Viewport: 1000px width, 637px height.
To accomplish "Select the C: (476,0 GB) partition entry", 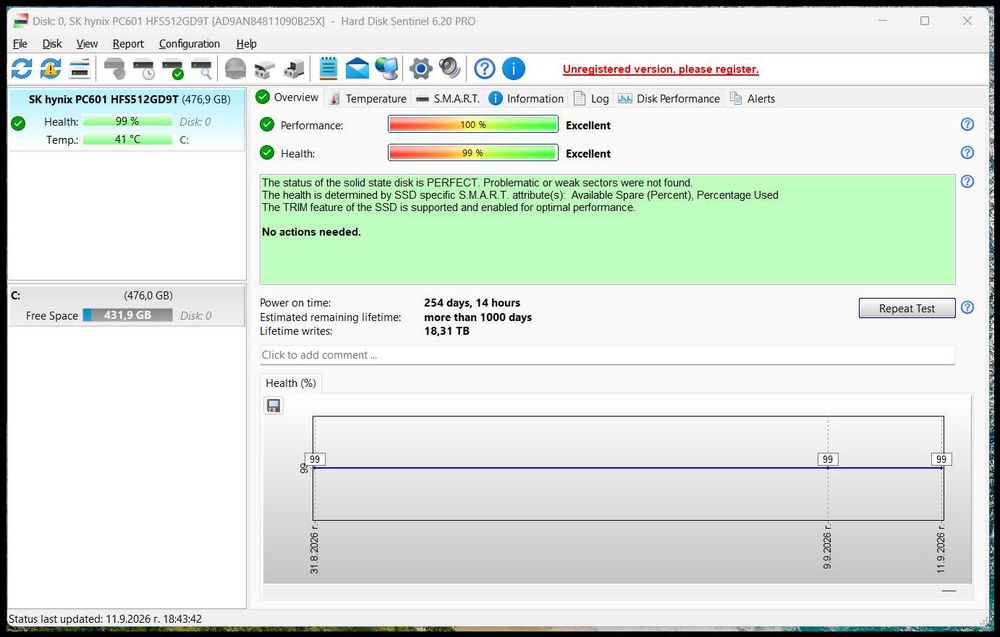I will pyautogui.click(x=126, y=305).
